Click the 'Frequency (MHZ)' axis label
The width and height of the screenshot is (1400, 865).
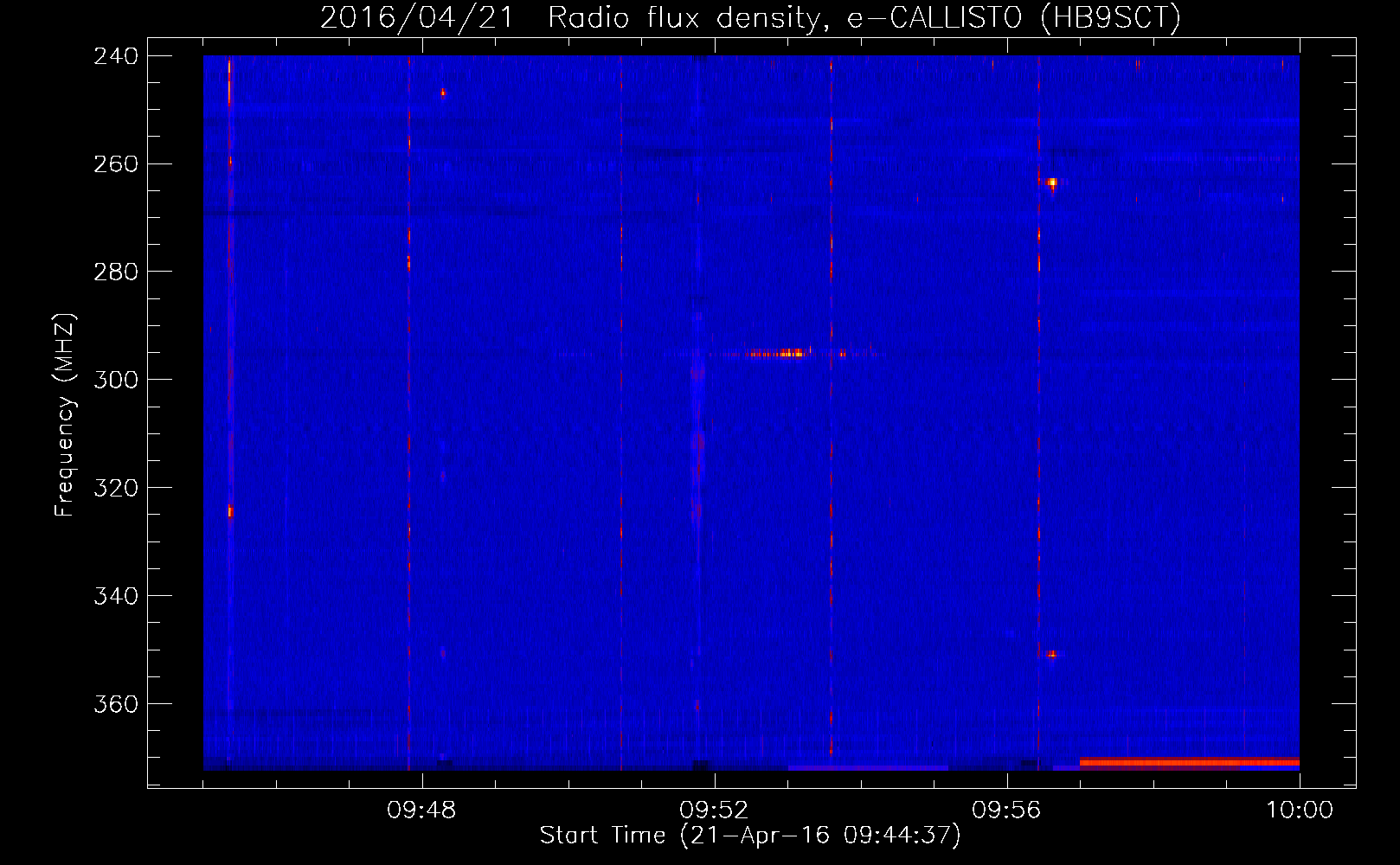click(x=65, y=415)
